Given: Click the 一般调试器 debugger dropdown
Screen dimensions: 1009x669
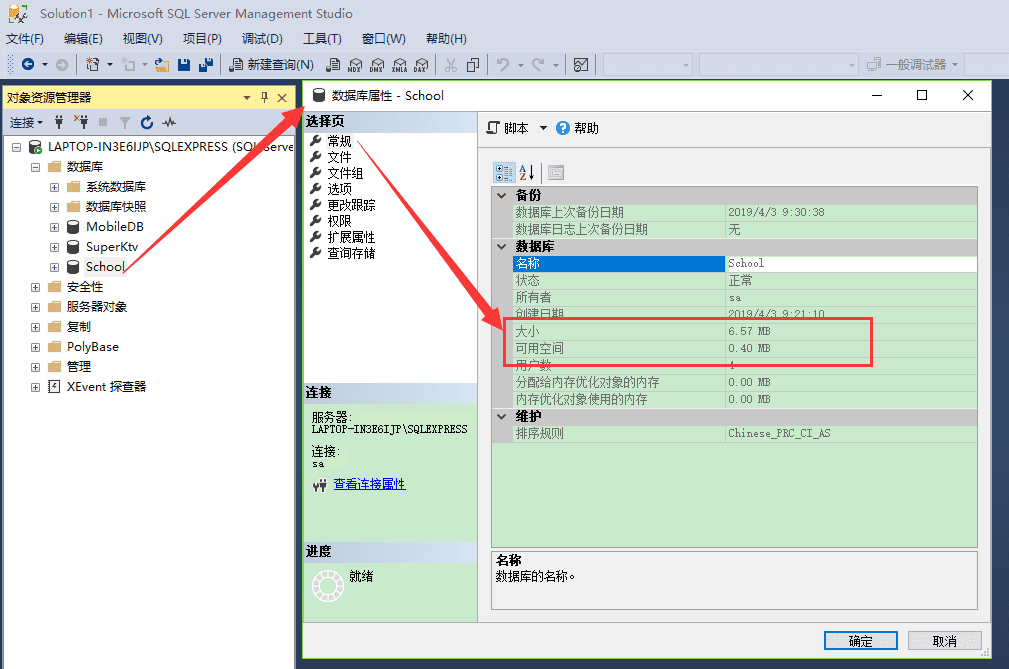Looking at the screenshot, I should (912, 64).
